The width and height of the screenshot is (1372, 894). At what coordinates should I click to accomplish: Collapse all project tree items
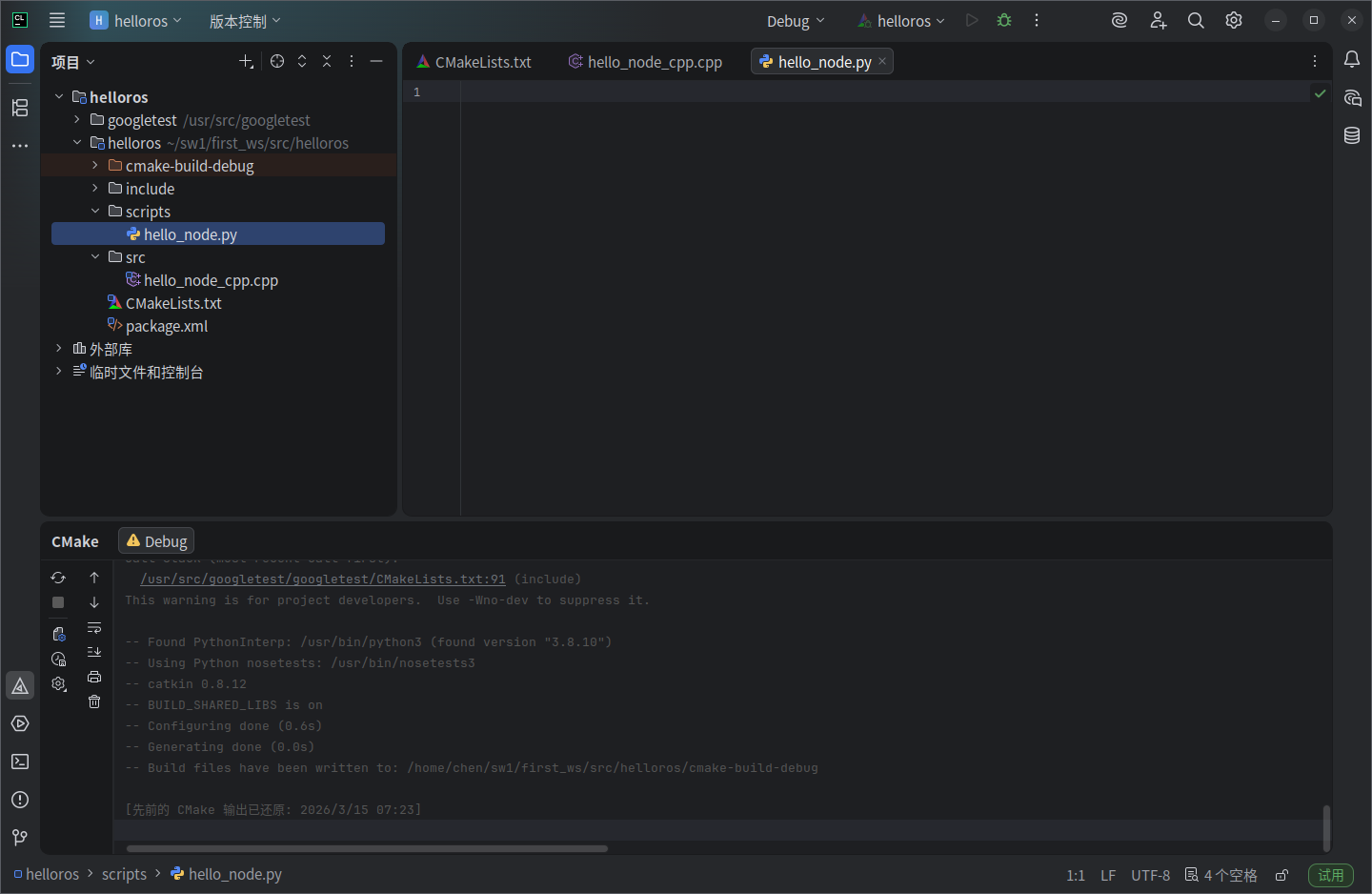pyautogui.click(x=327, y=61)
